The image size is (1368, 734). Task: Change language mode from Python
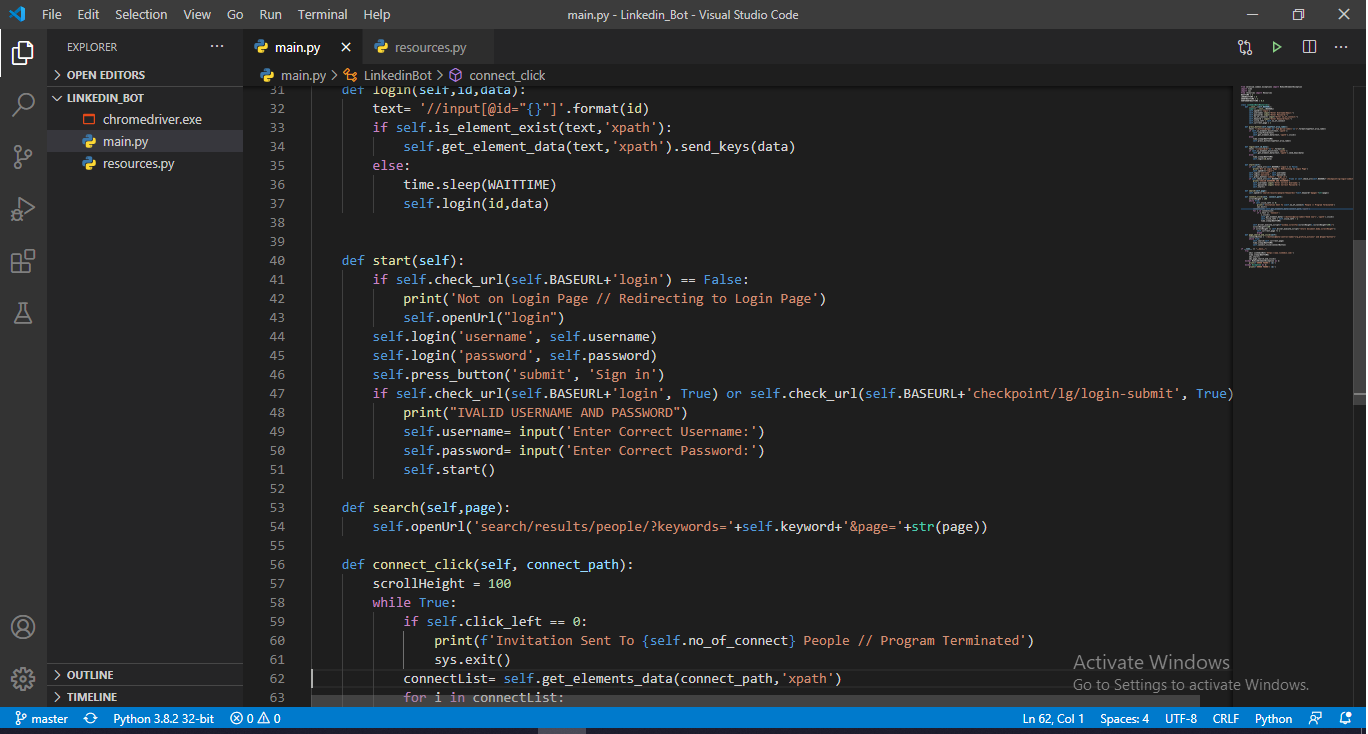pyautogui.click(x=1273, y=719)
